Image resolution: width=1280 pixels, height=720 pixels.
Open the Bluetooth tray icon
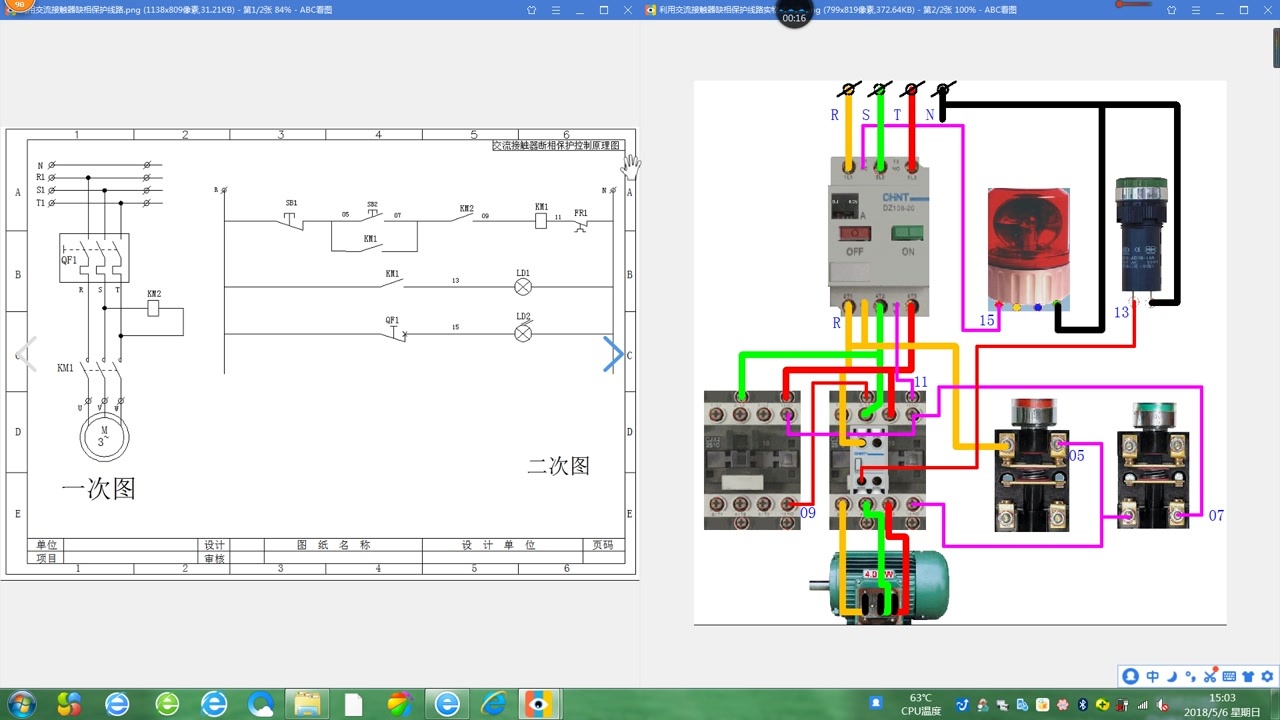[x=1083, y=705]
